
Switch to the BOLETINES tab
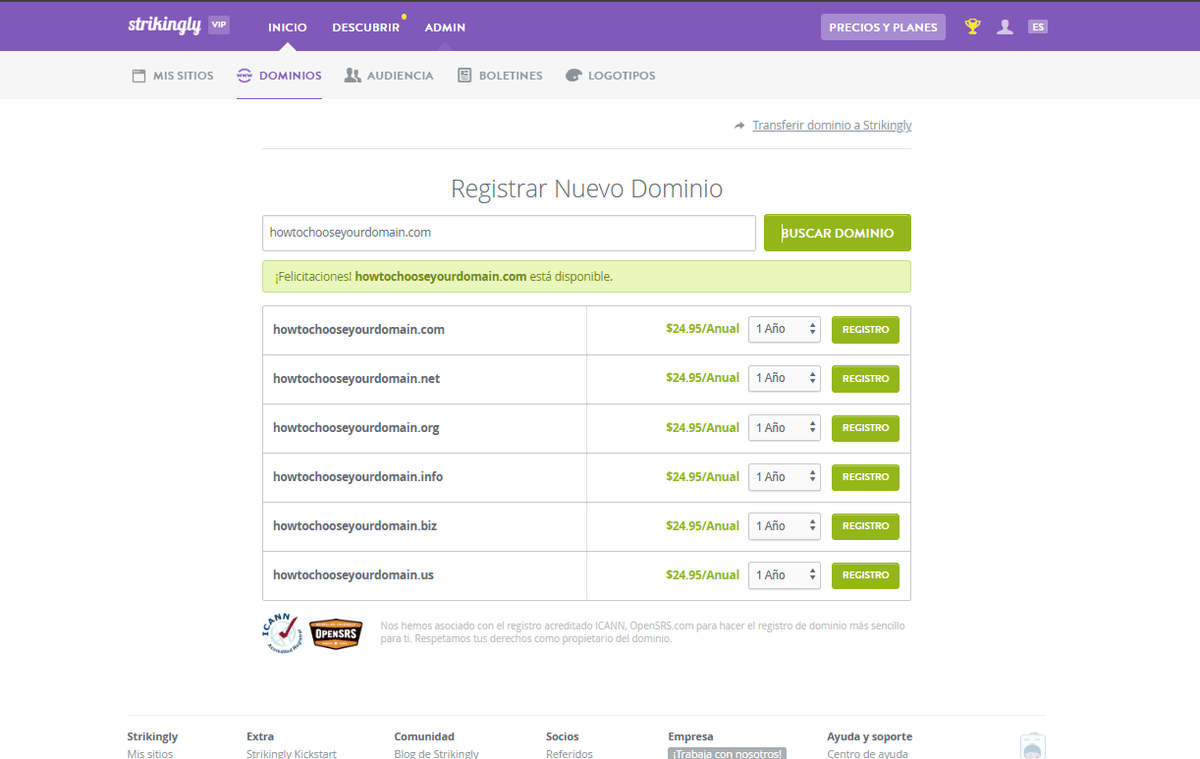pyautogui.click(x=500, y=75)
